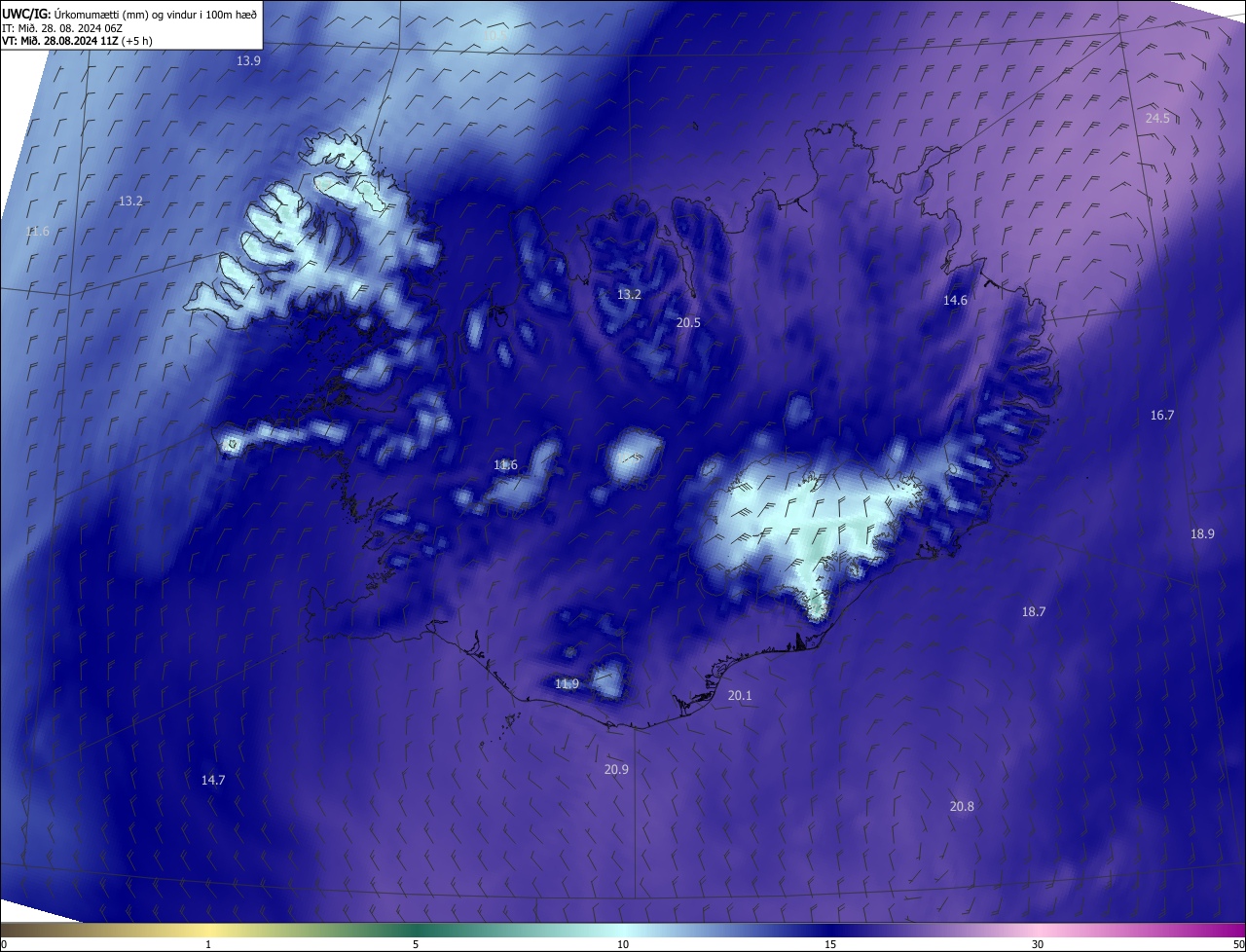Screen dimensions: 1246x952
Task: Click the color scale tick label 15
Action: coord(830,944)
